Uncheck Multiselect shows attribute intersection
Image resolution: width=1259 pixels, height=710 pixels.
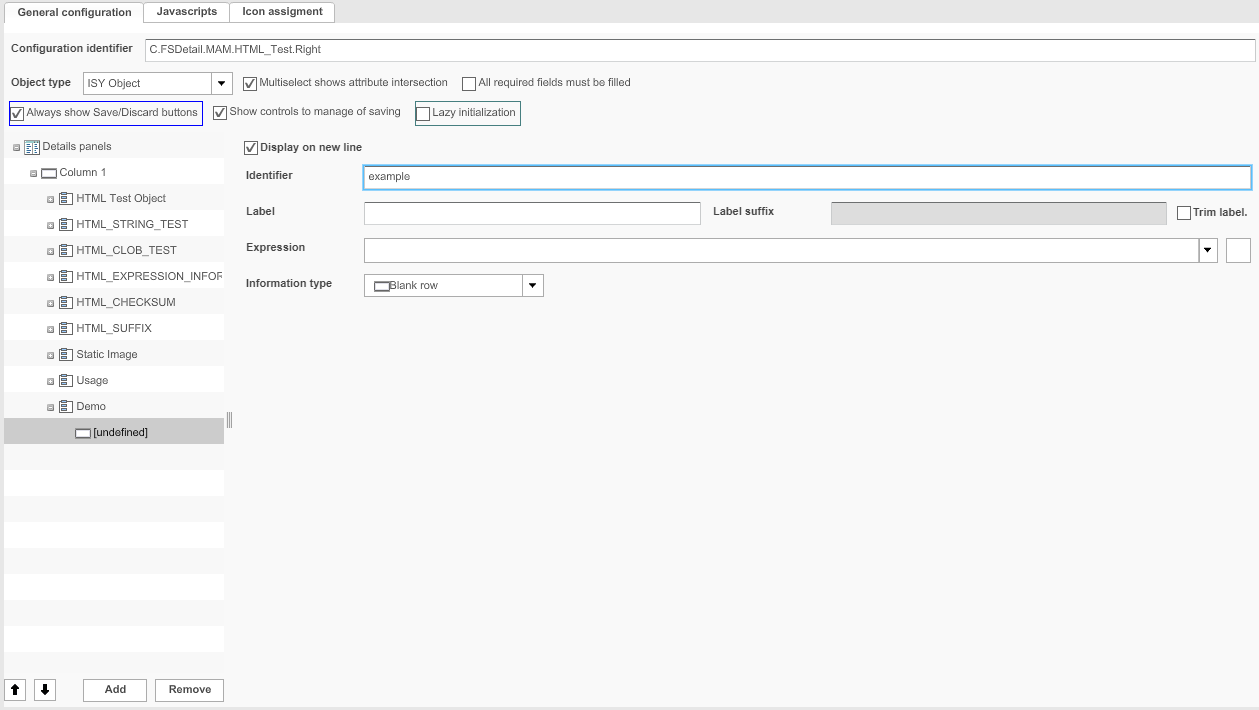coord(249,83)
